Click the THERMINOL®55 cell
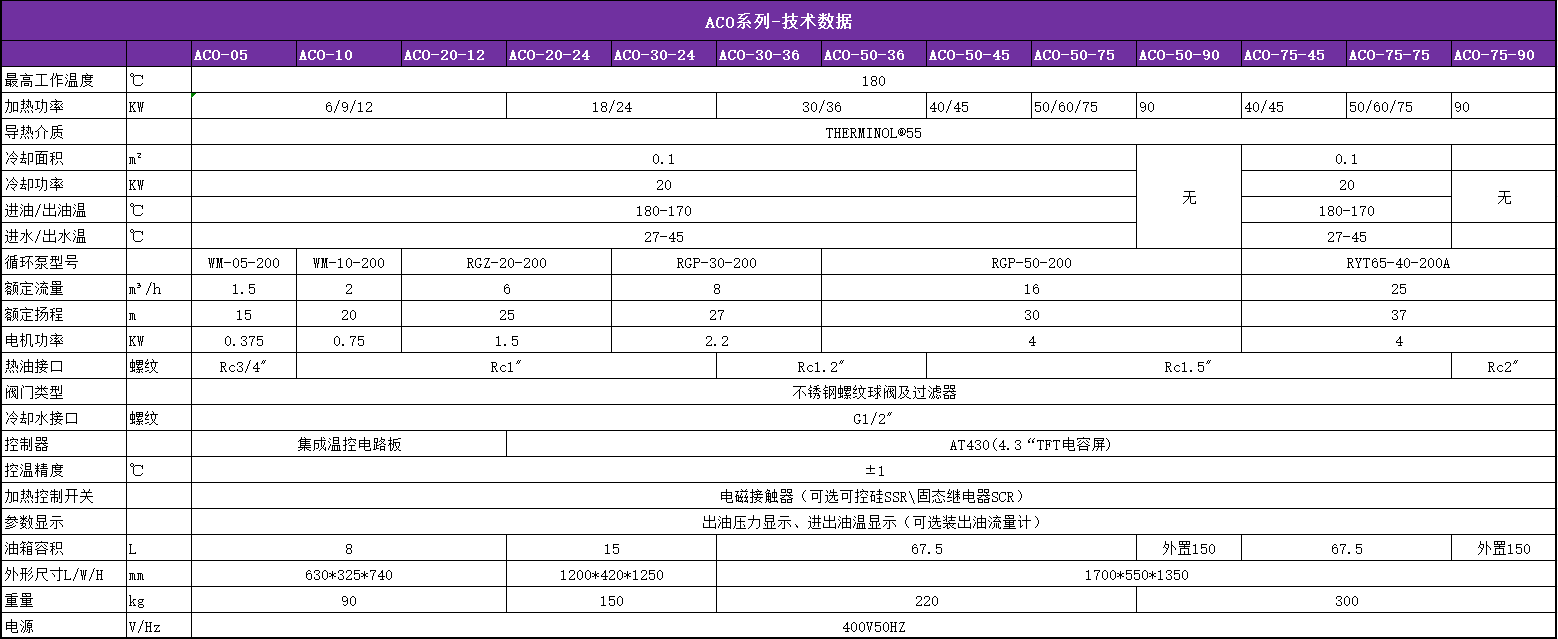This screenshot has width=1558, height=639. tap(869, 132)
